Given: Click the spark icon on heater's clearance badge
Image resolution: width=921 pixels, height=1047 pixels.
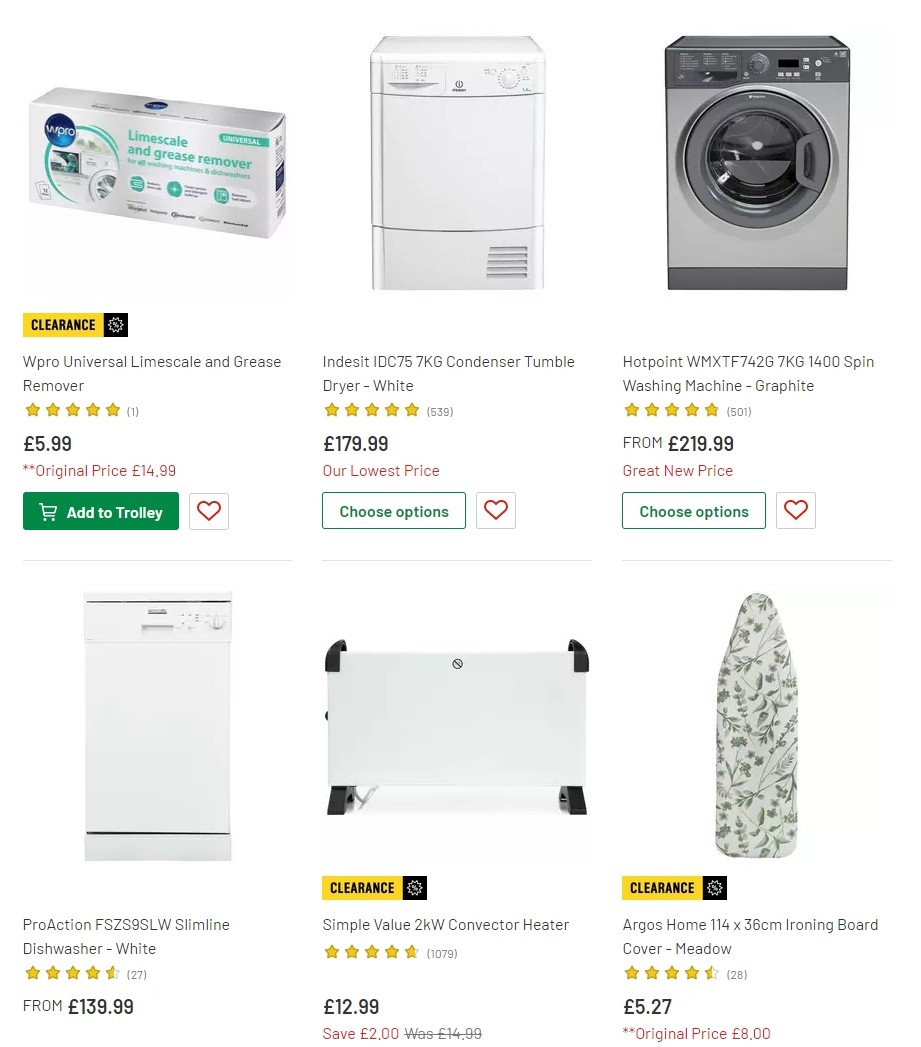Looking at the screenshot, I should click(417, 887).
